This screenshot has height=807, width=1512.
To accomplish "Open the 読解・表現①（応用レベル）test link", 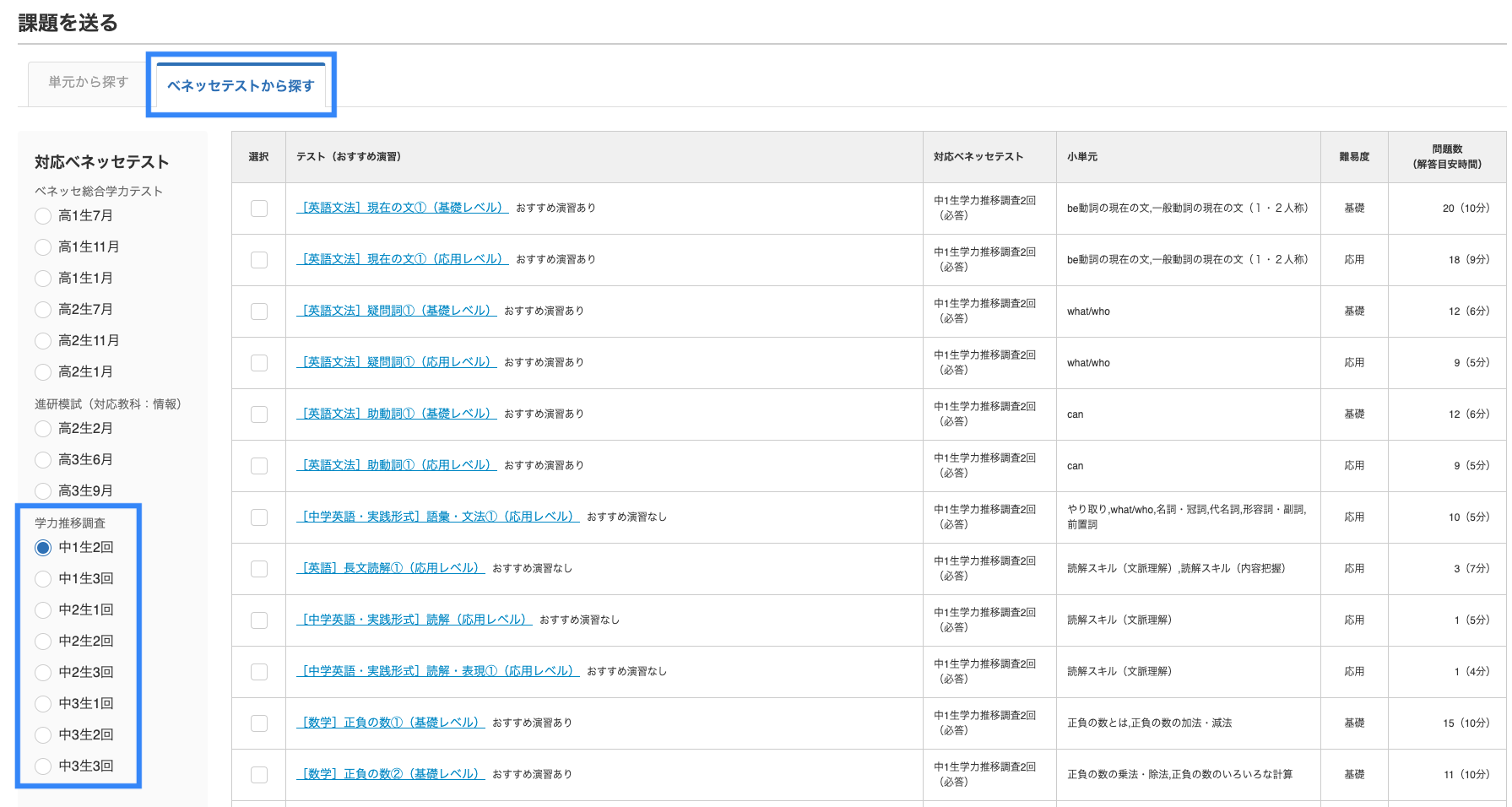I will pos(438,671).
